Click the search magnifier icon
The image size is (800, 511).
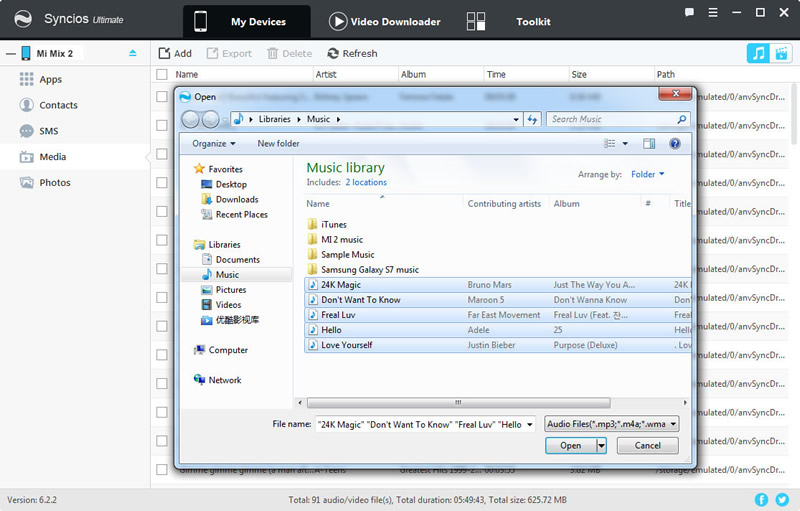click(x=682, y=119)
